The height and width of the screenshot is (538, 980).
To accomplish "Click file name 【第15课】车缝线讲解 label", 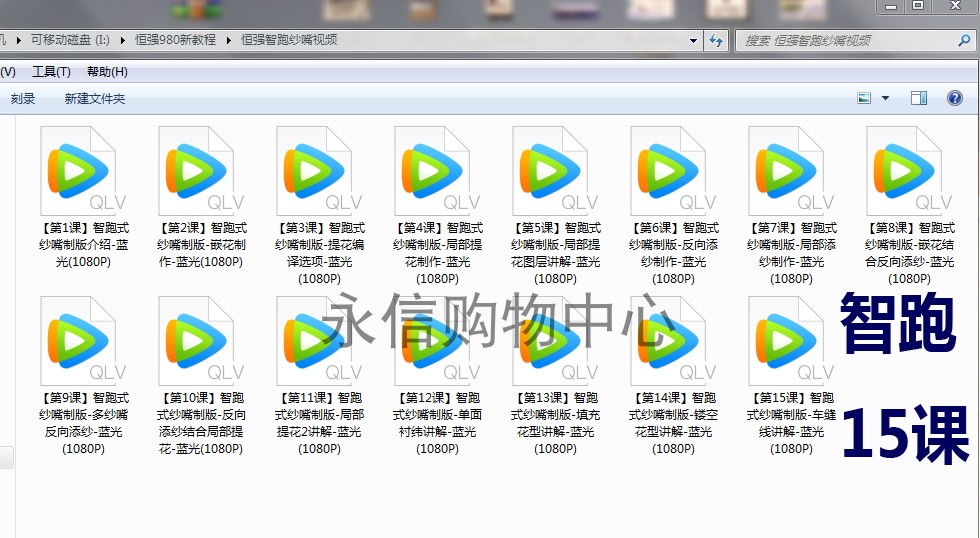I will pyautogui.click(x=792, y=423).
